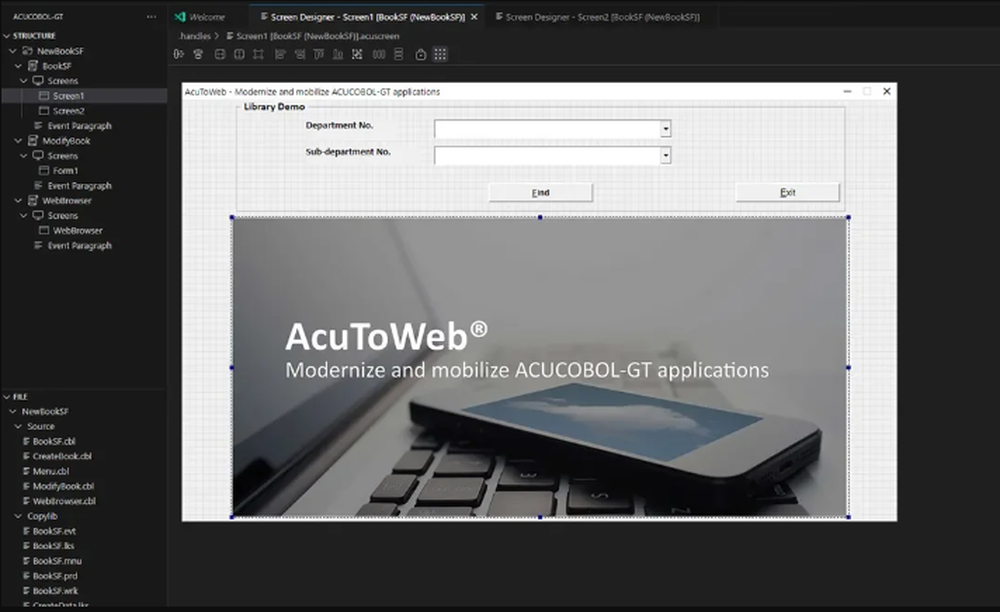Click the frame-shaped same-size toolbar icon
Viewport: 1000px width, 612px height.
pyautogui.click(x=258, y=54)
